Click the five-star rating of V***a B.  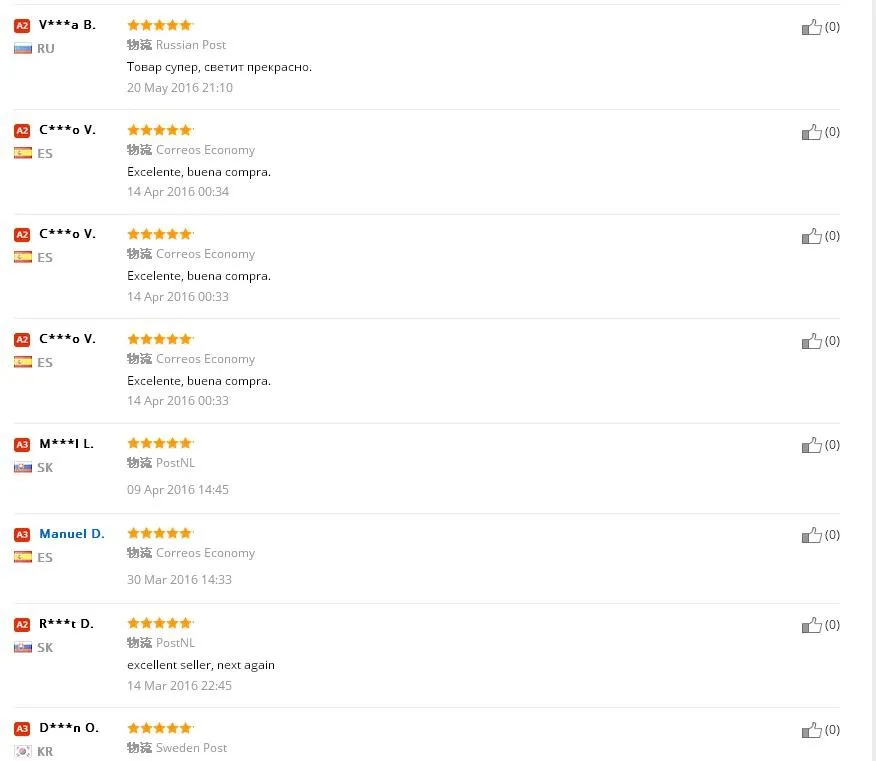(160, 25)
